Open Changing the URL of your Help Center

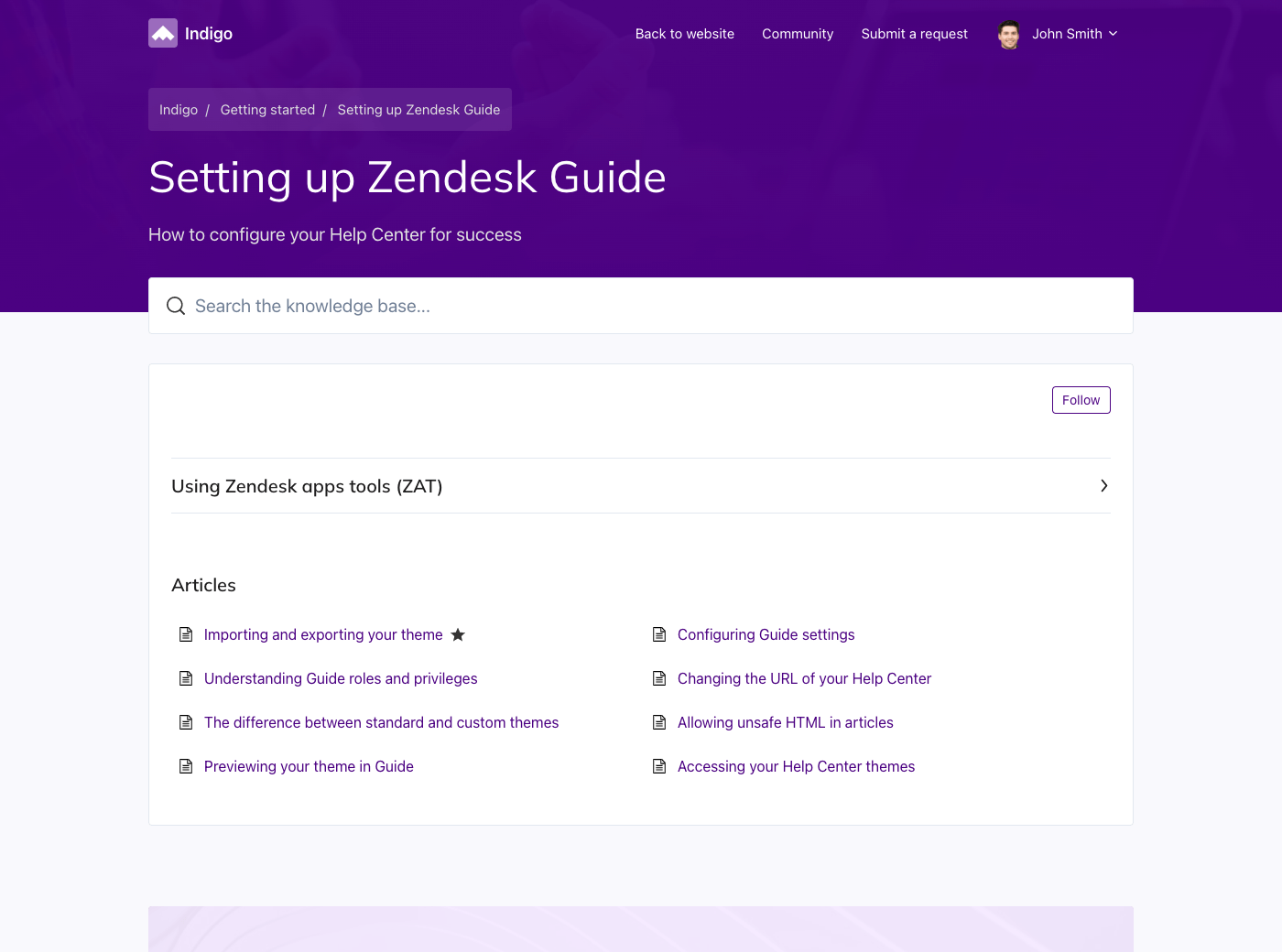pos(804,679)
